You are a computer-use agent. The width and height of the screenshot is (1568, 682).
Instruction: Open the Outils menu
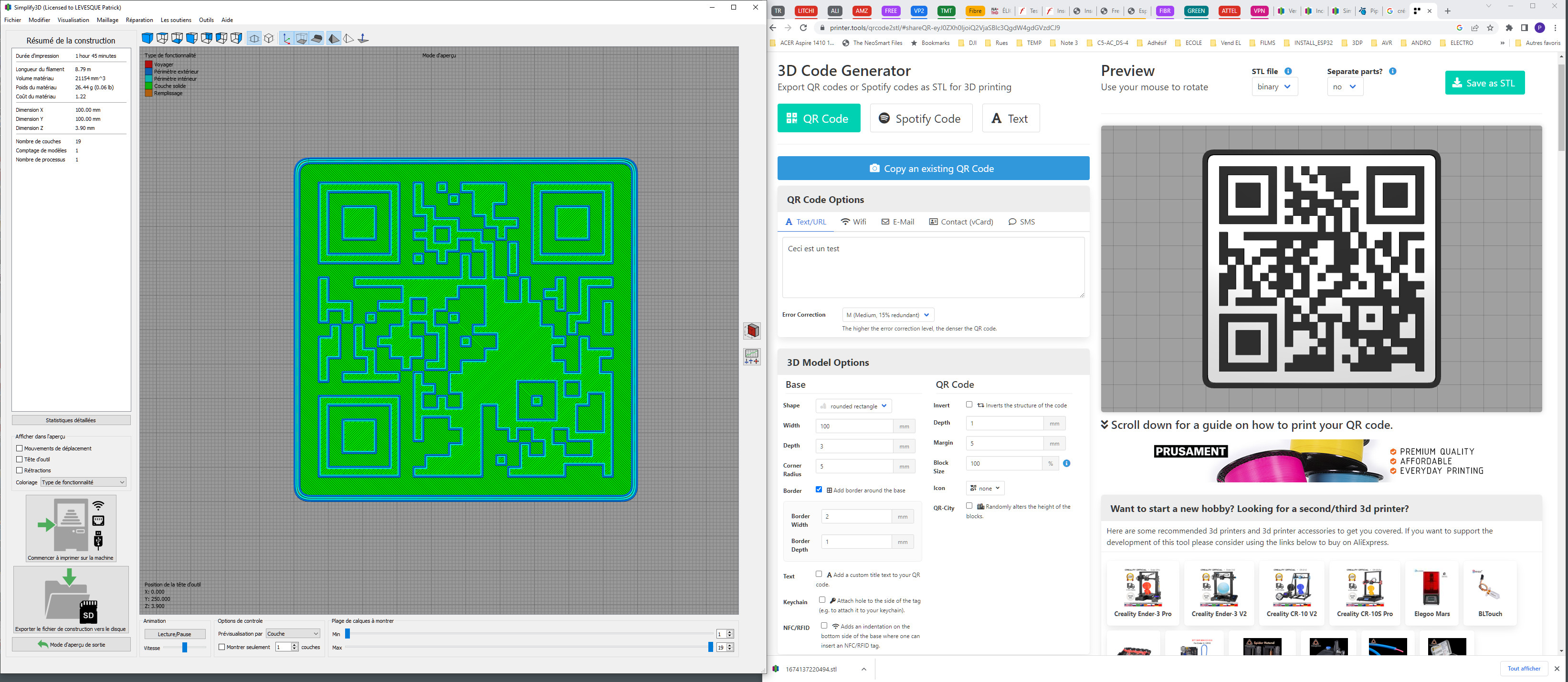click(206, 20)
